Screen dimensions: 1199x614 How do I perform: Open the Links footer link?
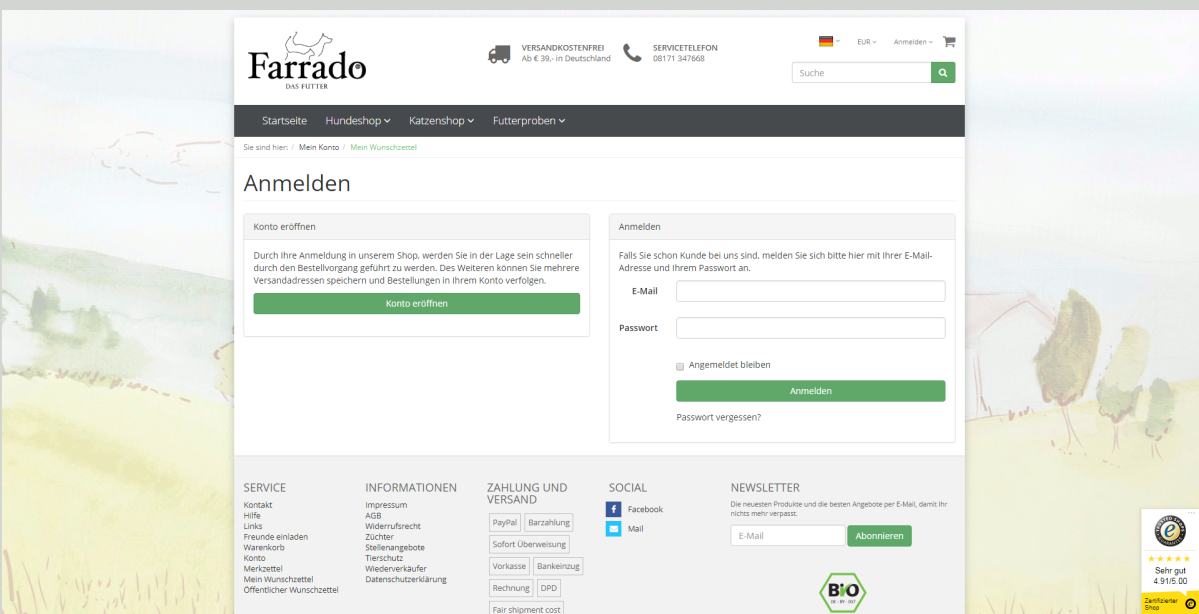click(253, 526)
